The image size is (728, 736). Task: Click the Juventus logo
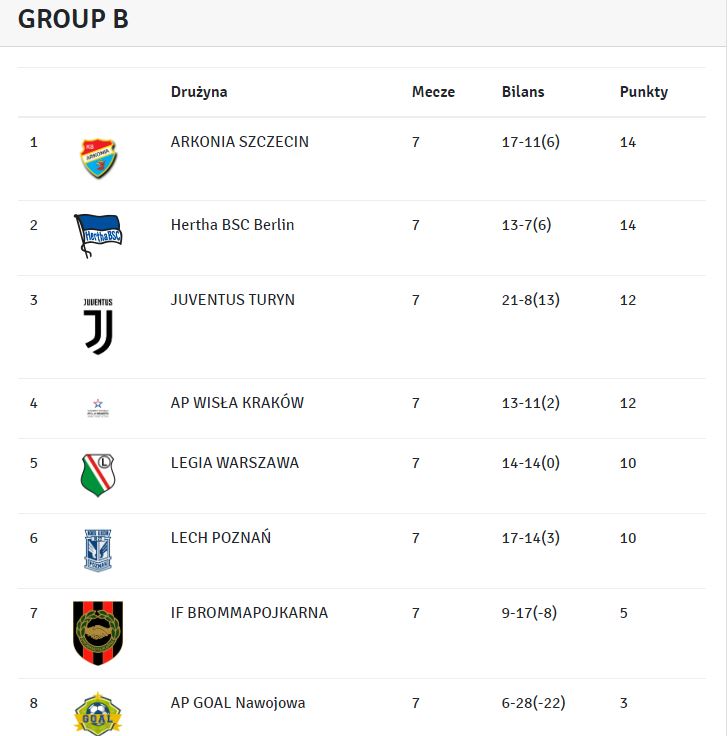(98, 326)
